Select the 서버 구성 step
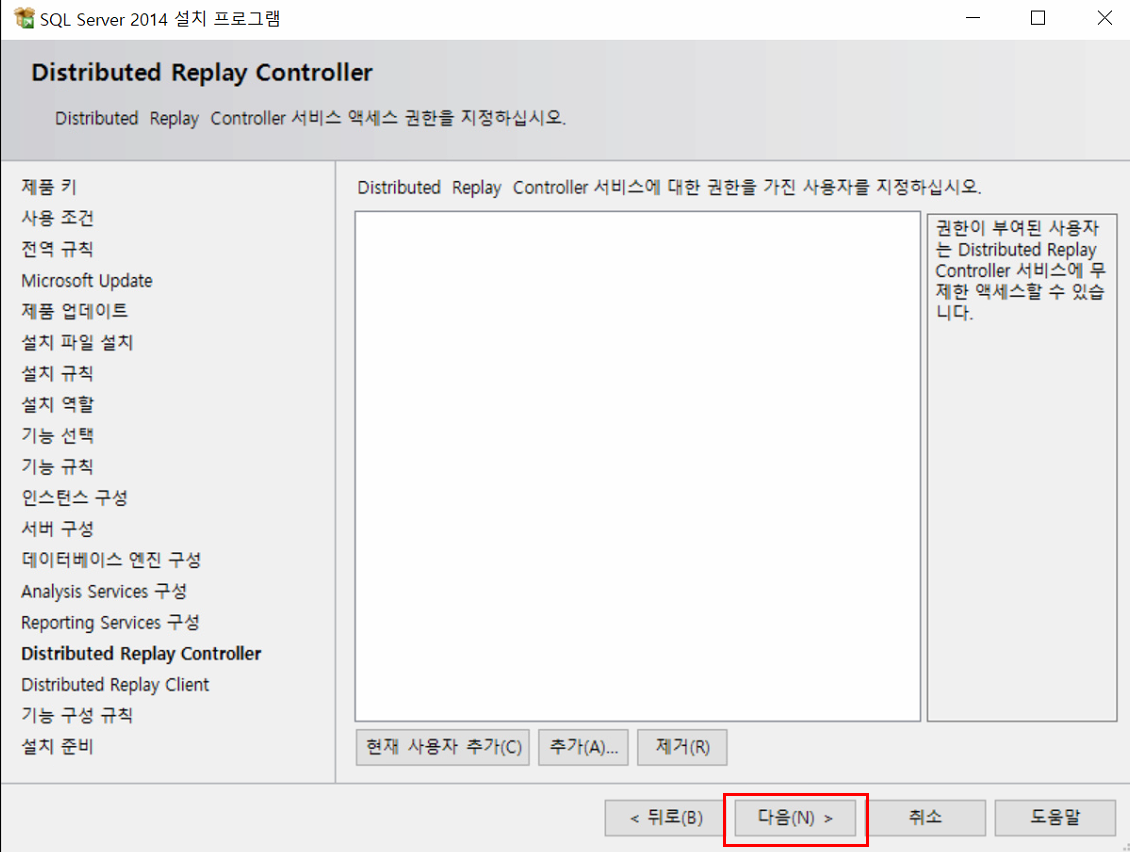The image size is (1130, 852). pos(58,528)
